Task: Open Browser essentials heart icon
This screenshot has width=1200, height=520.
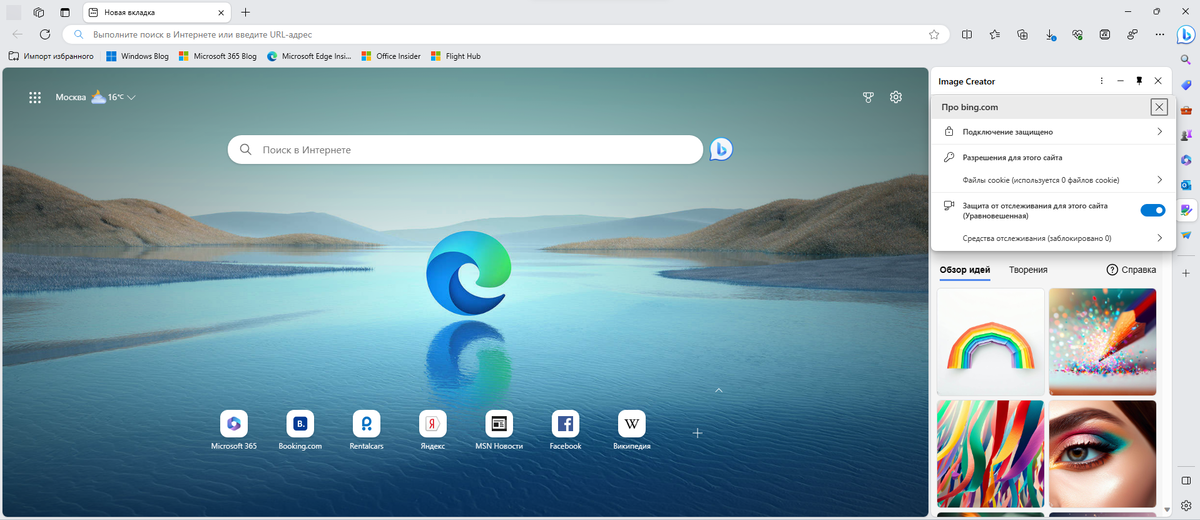Action: (x=1077, y=34)
